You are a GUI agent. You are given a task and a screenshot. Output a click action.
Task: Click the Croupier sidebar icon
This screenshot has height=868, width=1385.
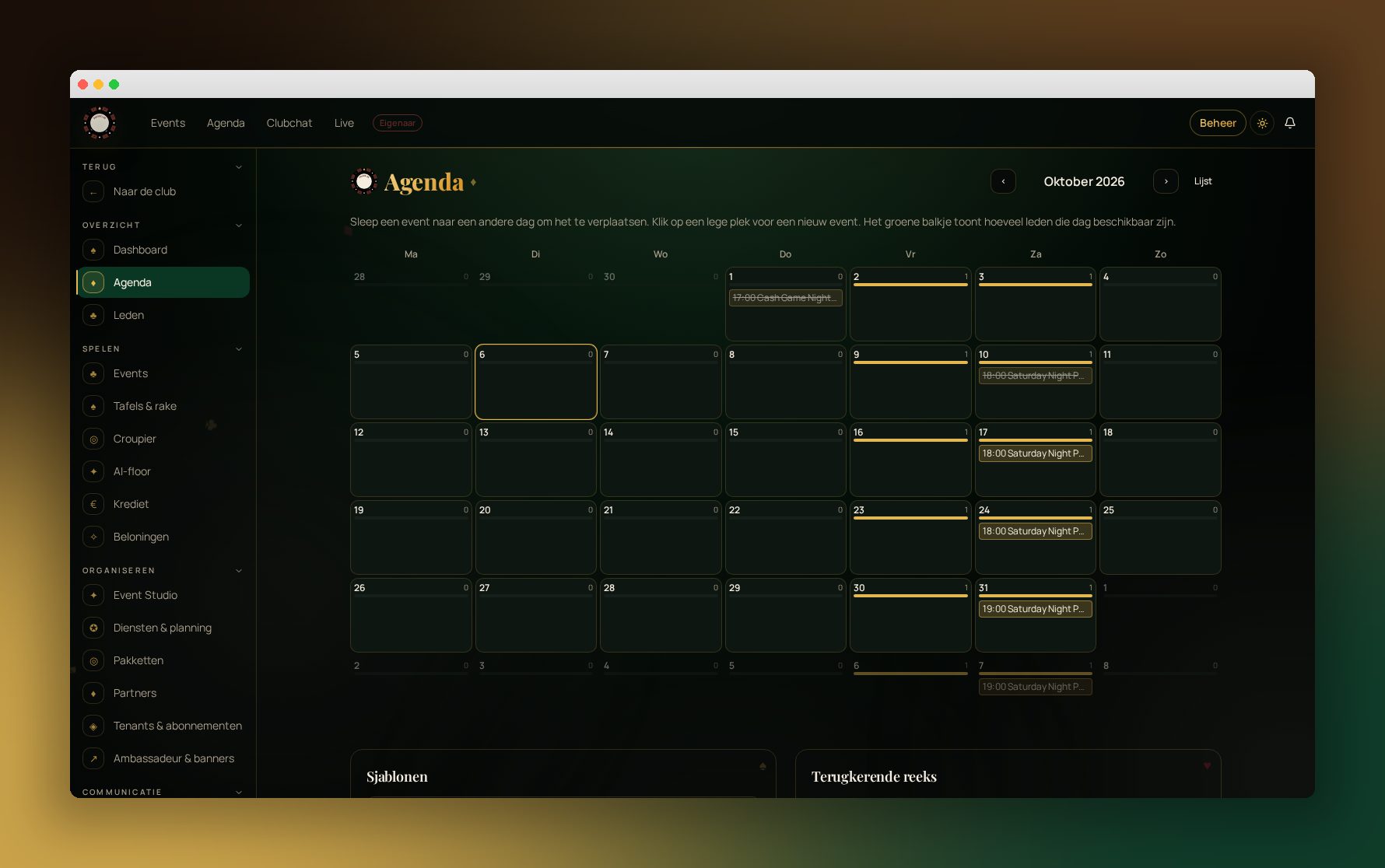click(93, 439)
